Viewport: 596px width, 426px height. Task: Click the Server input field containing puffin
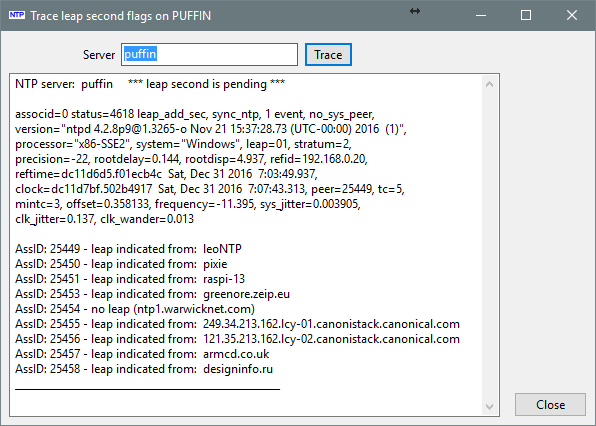(209, 54)
